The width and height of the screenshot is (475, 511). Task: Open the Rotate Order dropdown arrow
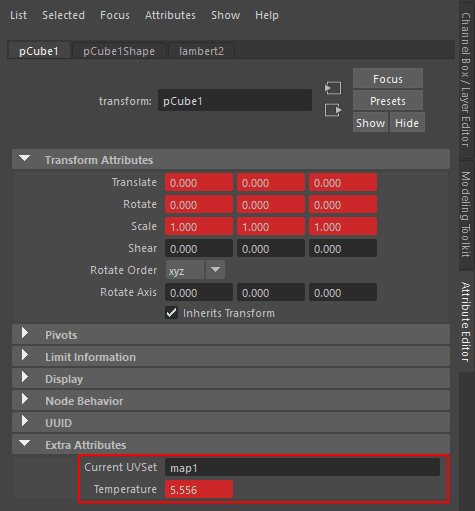point(215,270)
